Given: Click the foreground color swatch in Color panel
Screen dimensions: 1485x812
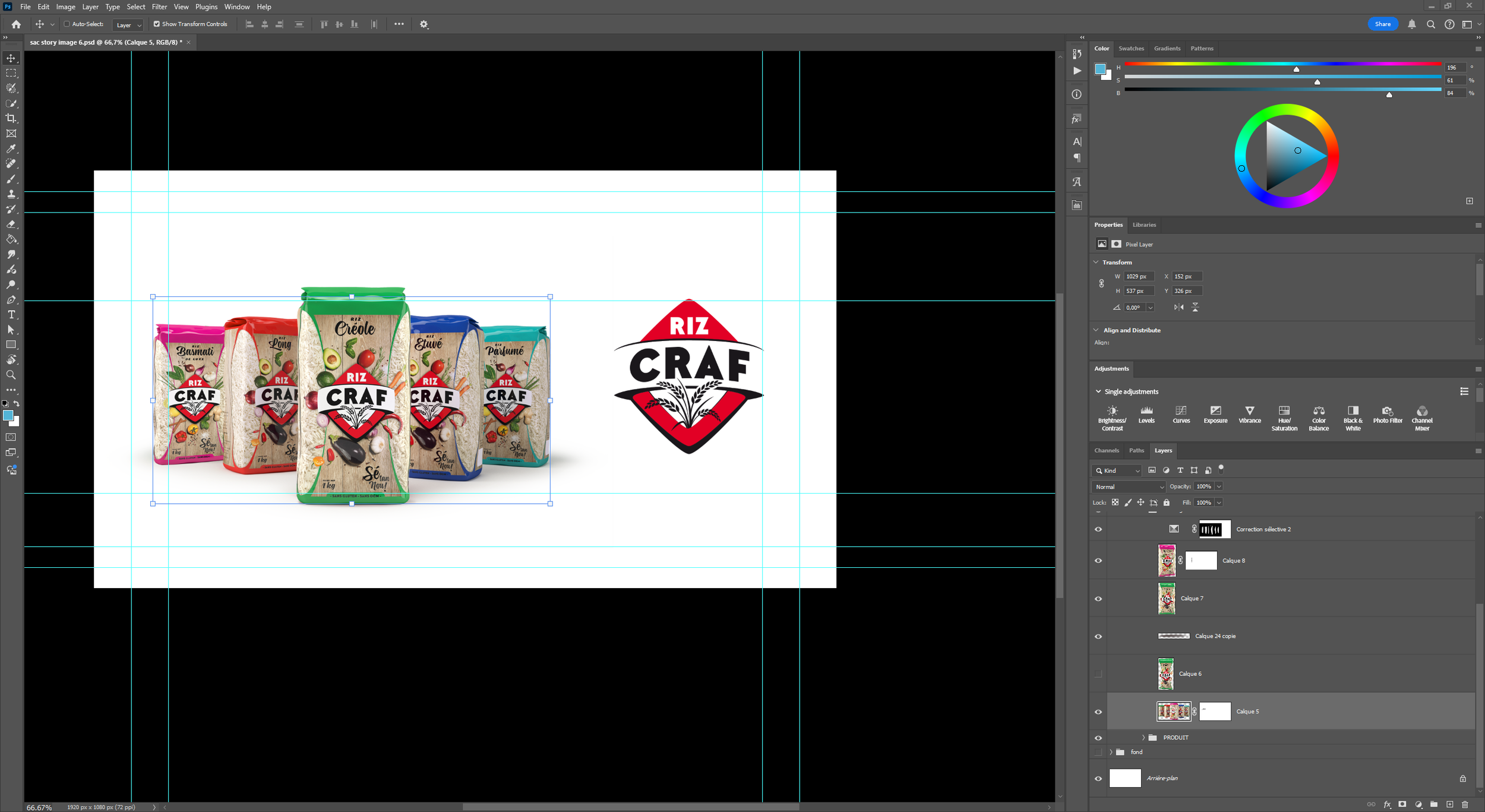Looking at the screenshot, I should pyautogui.click(x=1101, y=69).
